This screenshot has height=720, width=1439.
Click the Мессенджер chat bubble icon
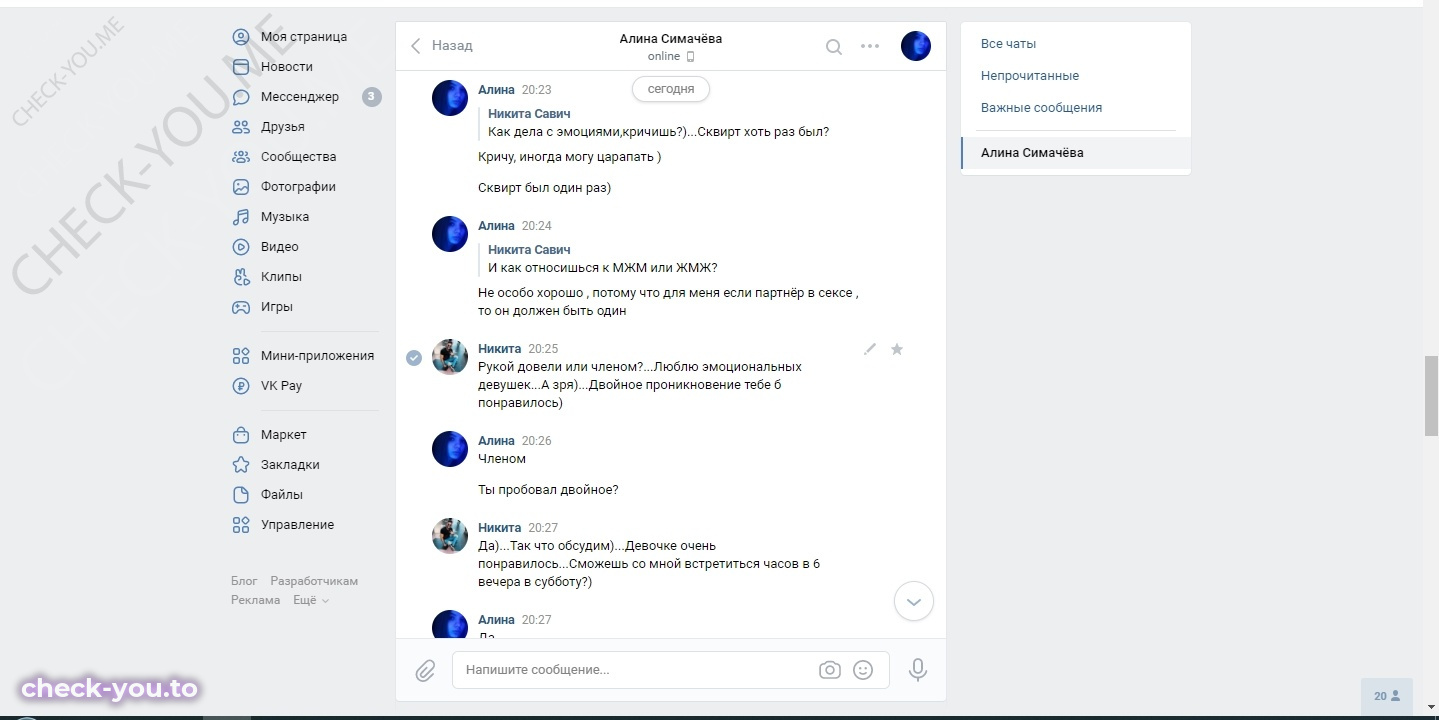click(240, 97)
